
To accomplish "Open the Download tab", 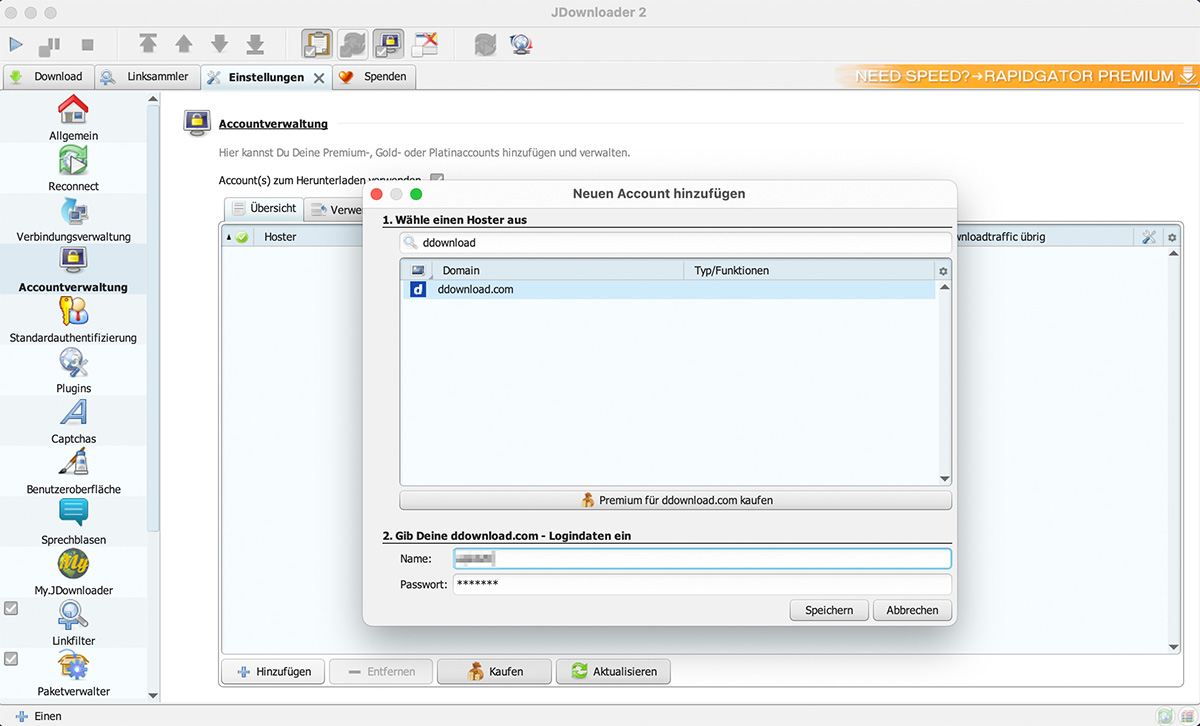I will (48, 76).
